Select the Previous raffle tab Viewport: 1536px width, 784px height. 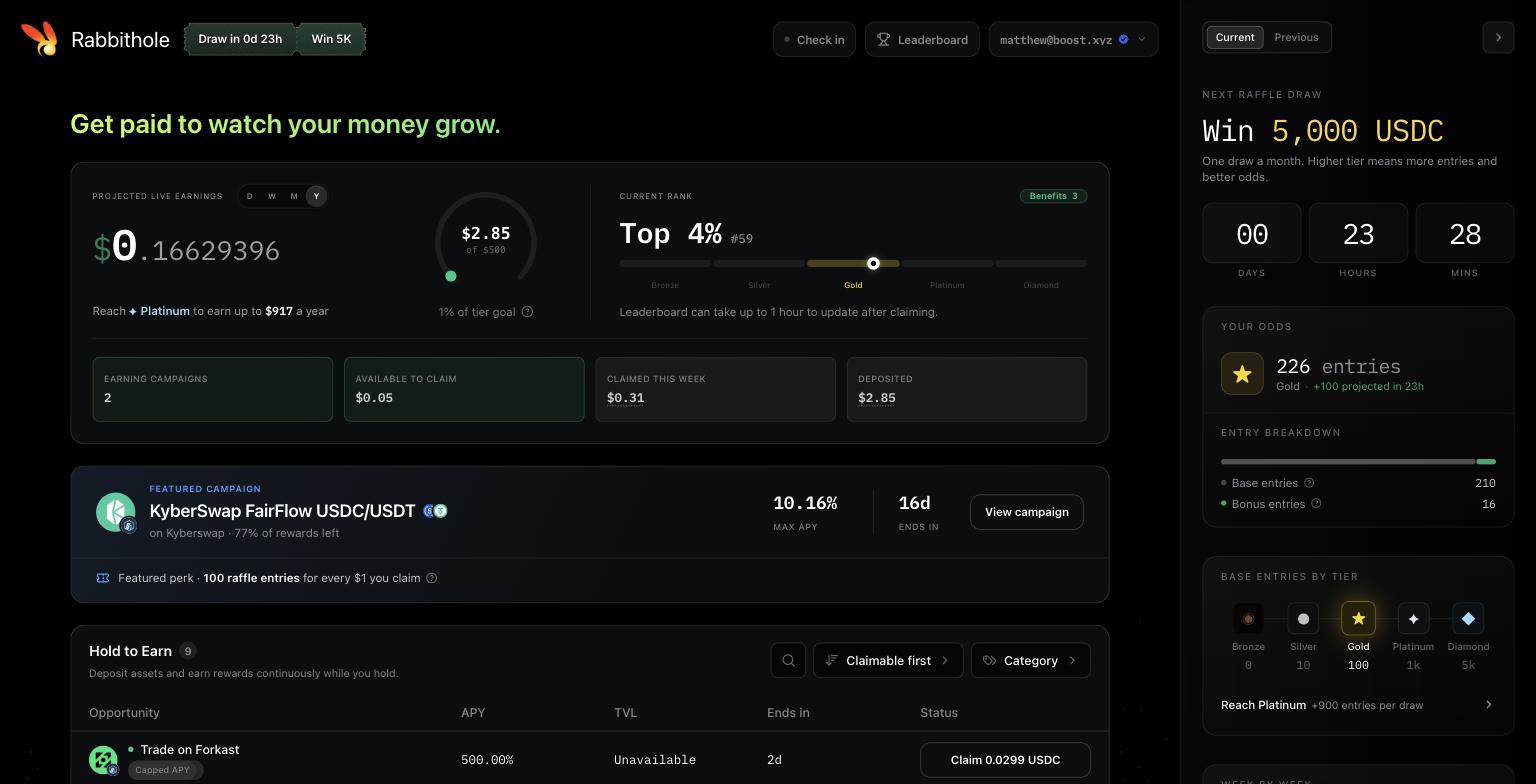[x=1296, y=37]
